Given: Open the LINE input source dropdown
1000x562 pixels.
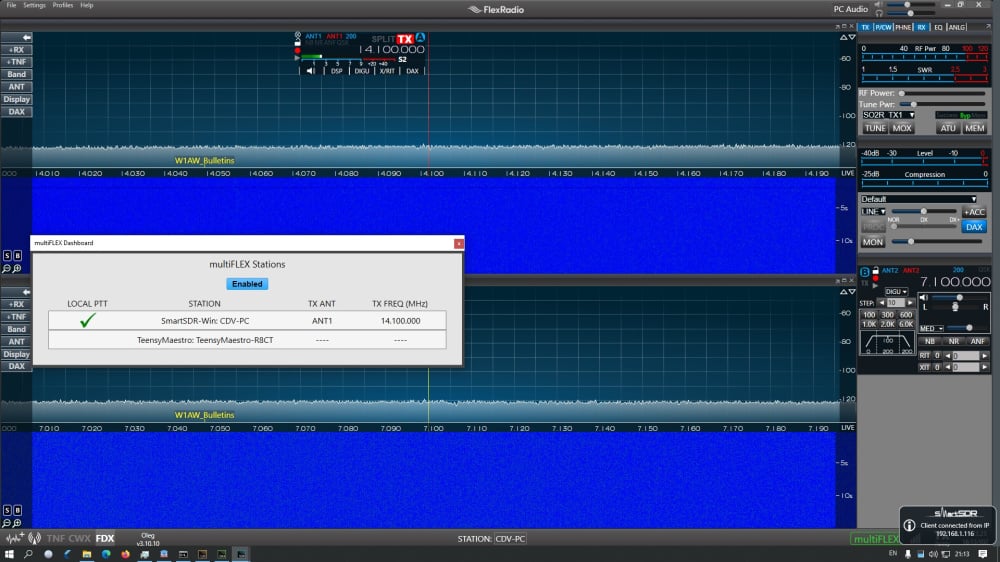Looking at the screenshot, I should (873, 212).
